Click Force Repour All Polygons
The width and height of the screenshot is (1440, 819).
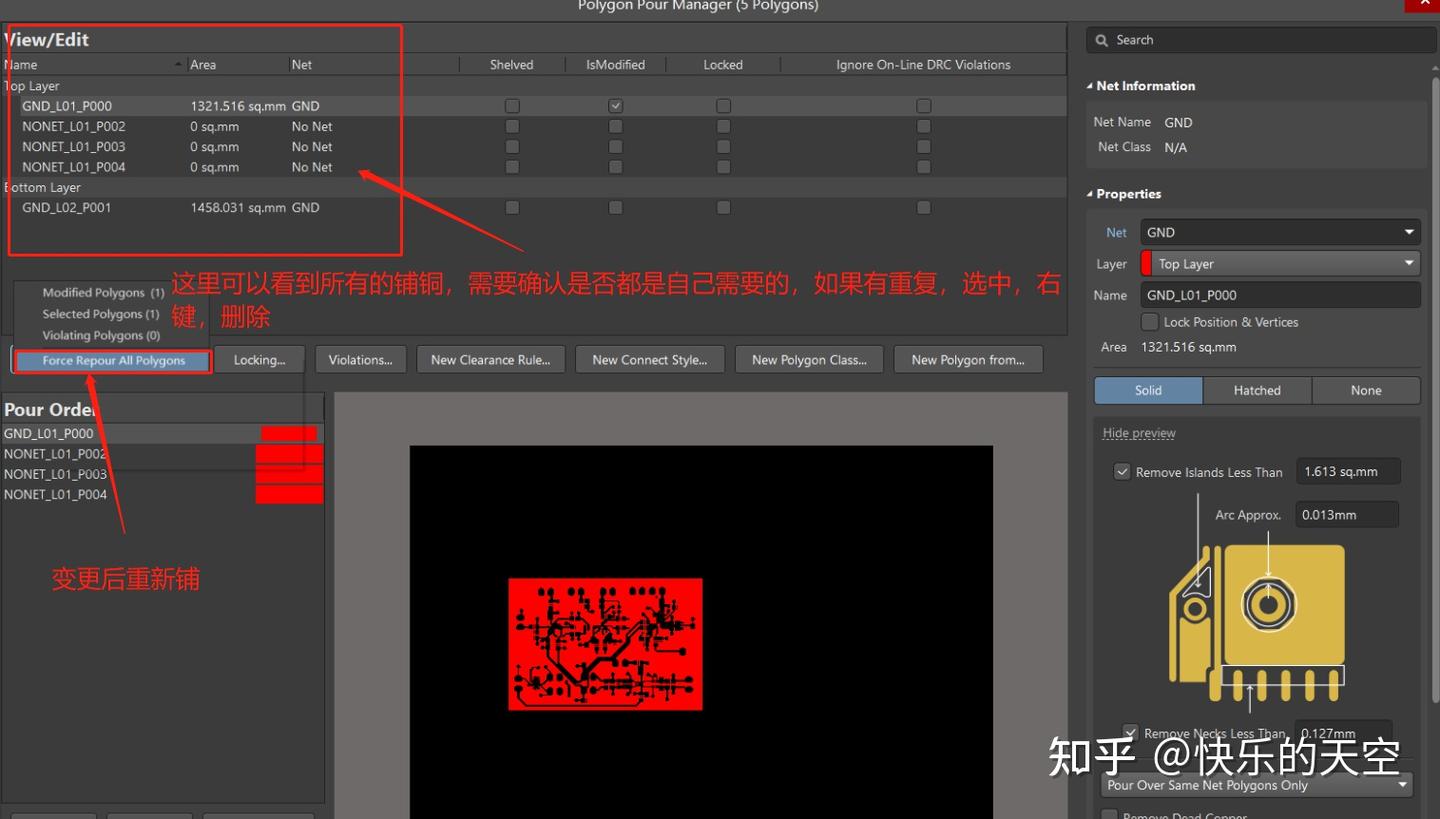[x=112, y=359]
